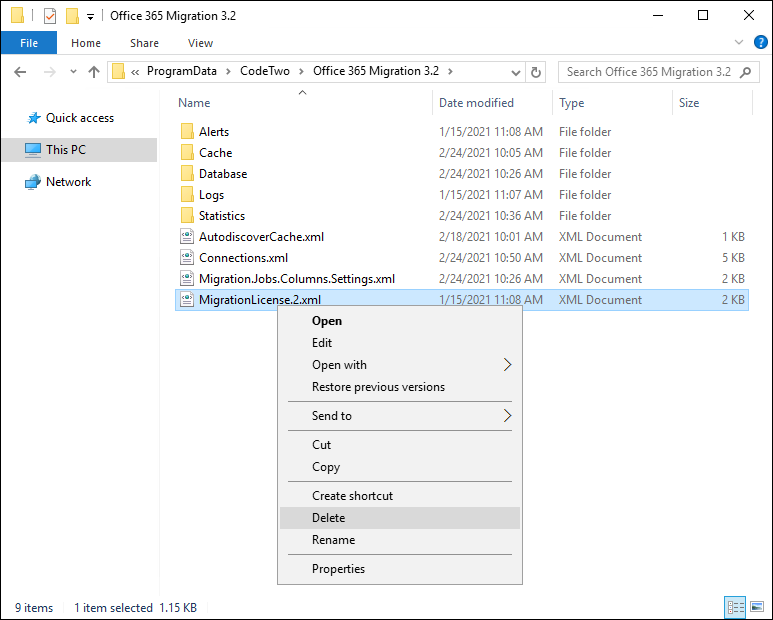Image resolution: width=773 pixels, height=620 pixels.
Task: Click the This PC monitor icon
Action: [33, 150]
